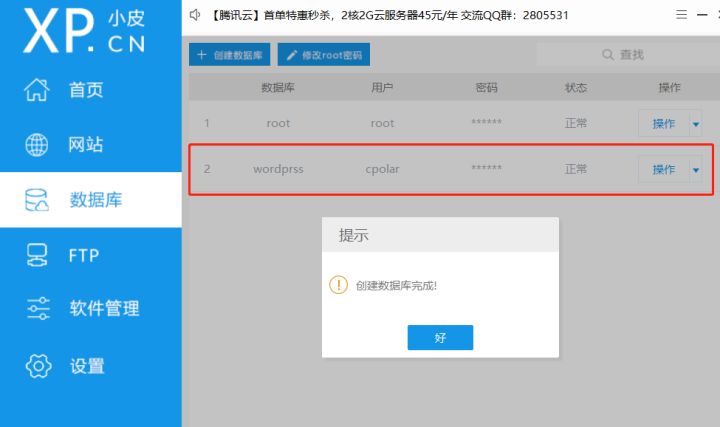This screenshot has height=427, width=720.
Task: Click the software management sliders icon
Action: (x=38, y=309)
